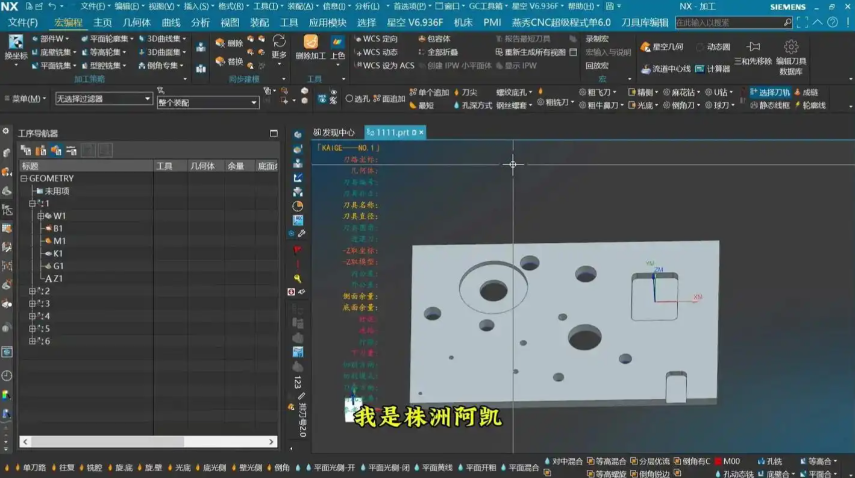Click WCS 动态 icon
Image resolution: width=855 pixels, height=478 pixels.
pyautogui.click(x=358, y=52)
